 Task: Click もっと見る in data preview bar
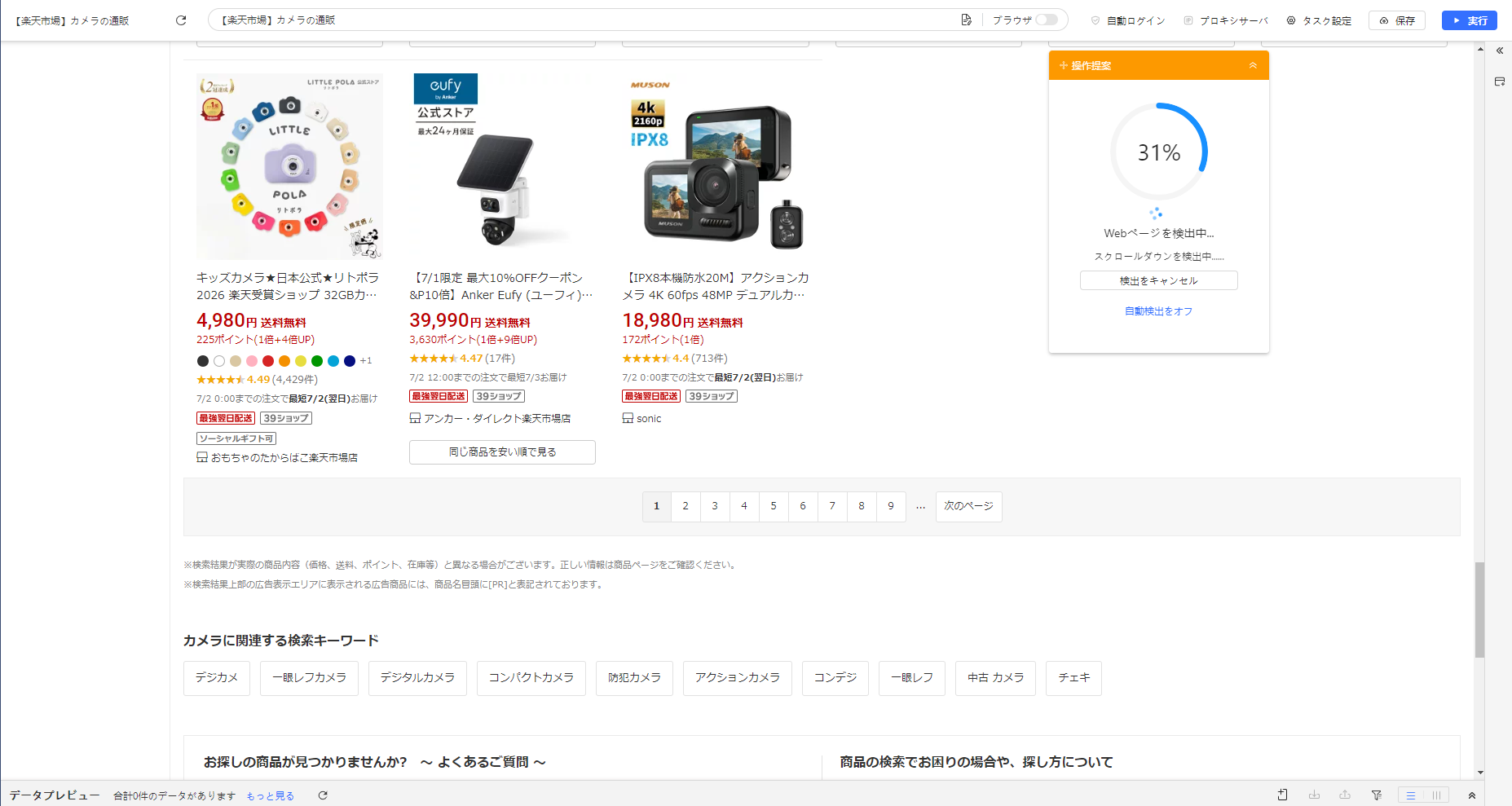tap(270, 796)
